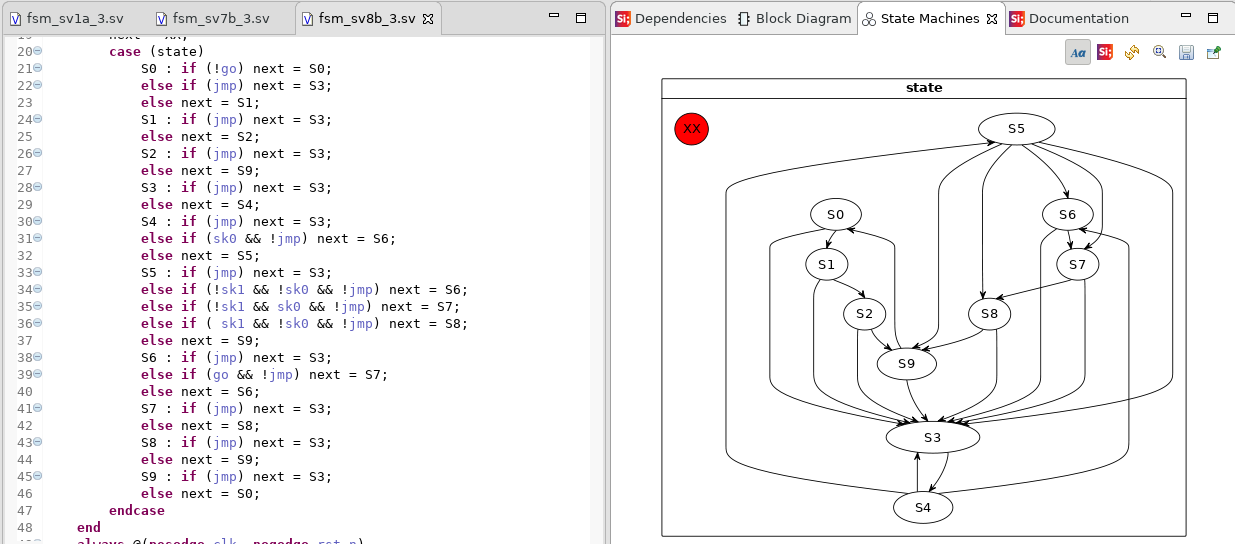The width and height of the screenshot is (1235, 544).
Task: Save the diagram using the floppy disk icon
Action: (x=1186, y=52)
